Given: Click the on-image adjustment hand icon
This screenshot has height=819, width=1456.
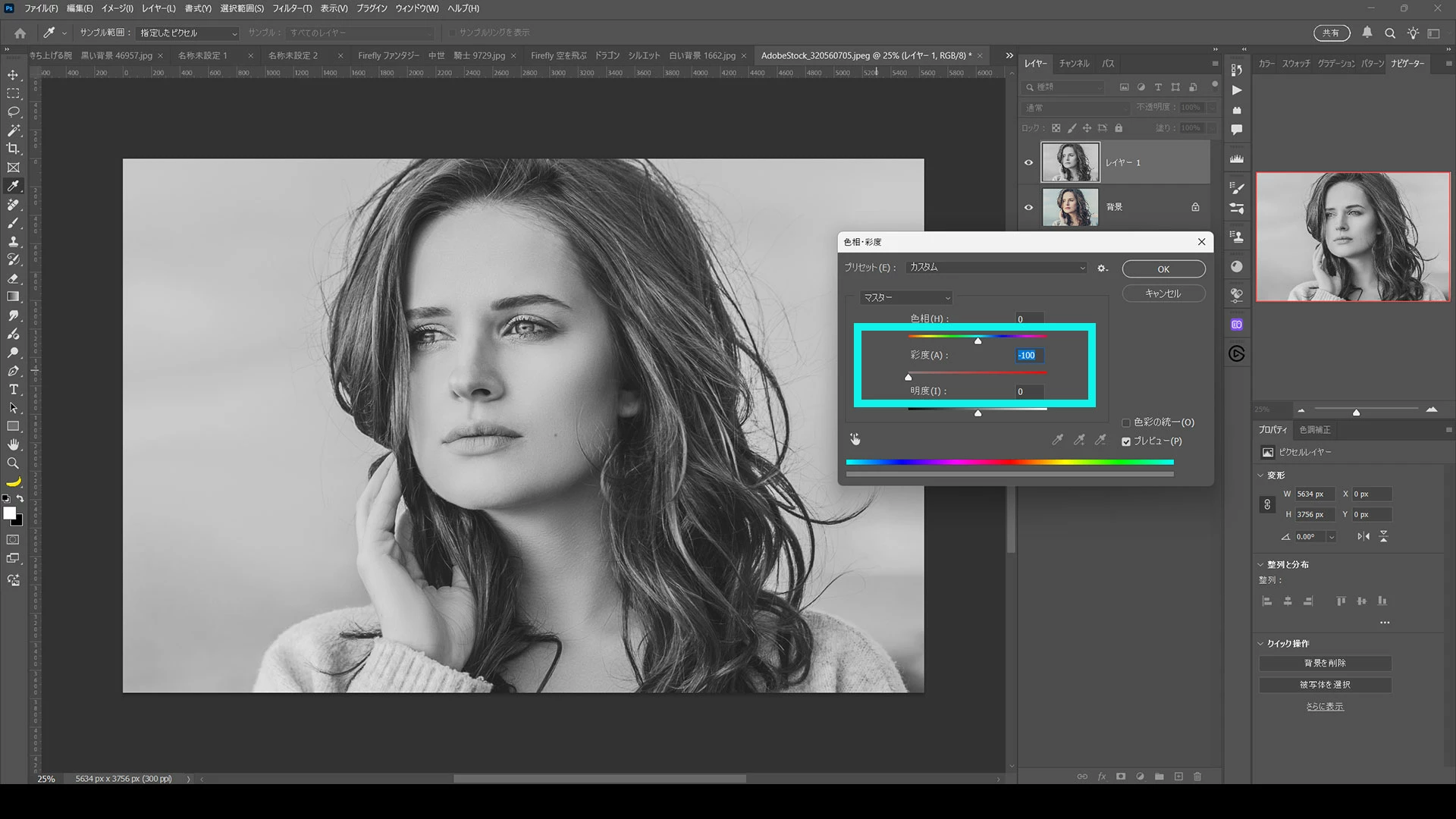Looking at the screenshot, I should pos(855,439).
